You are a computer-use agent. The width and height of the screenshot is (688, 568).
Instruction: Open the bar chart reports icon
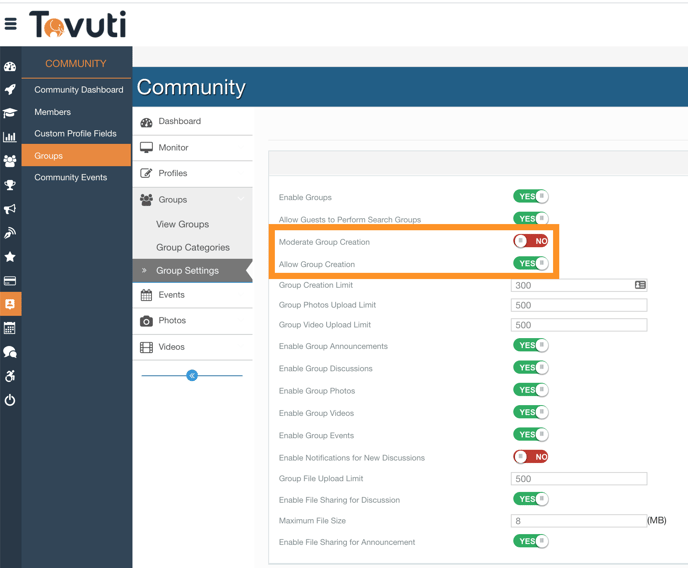tap(10, 137)
